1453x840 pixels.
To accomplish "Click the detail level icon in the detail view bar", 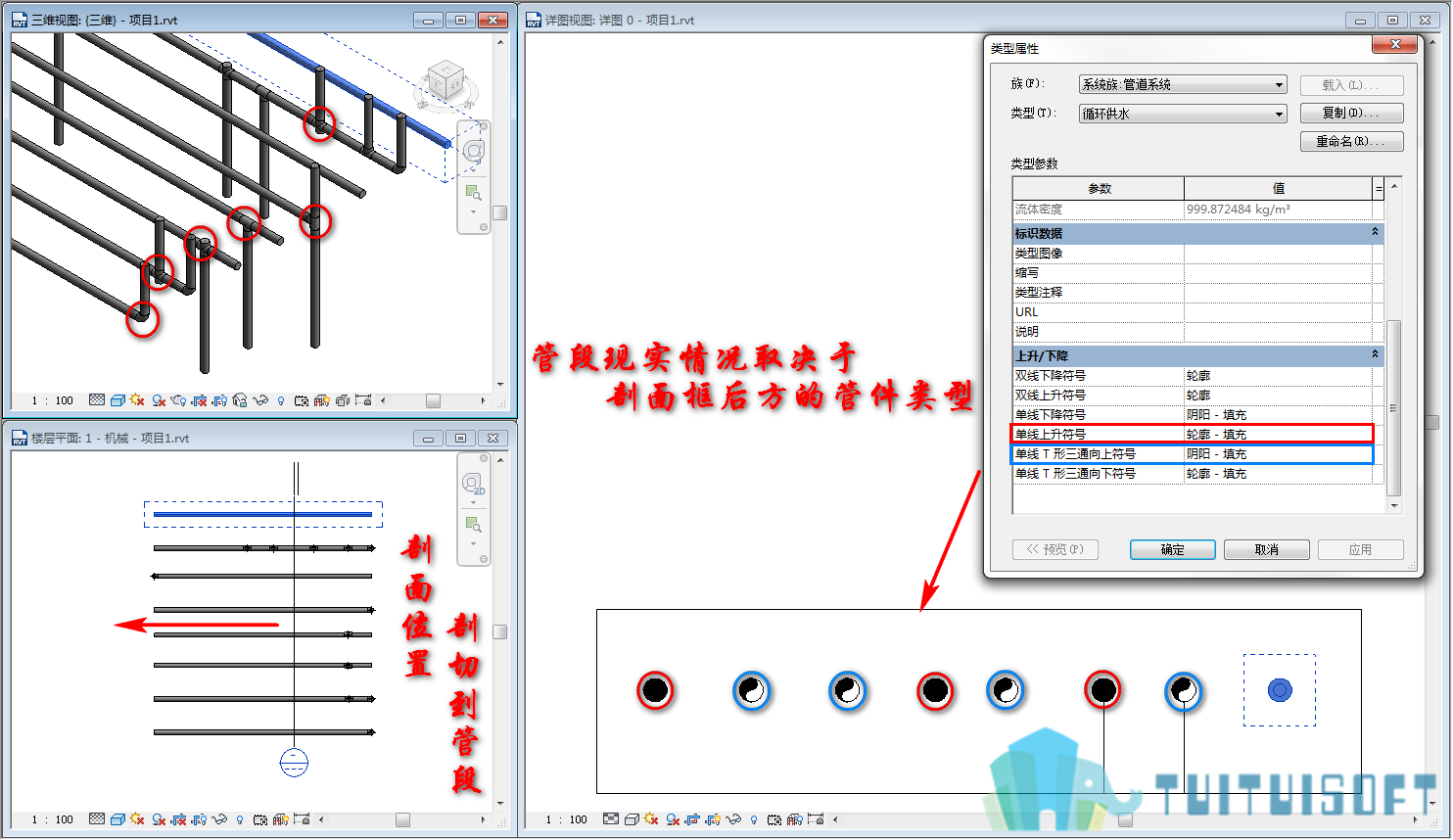I will pos(611,819).
